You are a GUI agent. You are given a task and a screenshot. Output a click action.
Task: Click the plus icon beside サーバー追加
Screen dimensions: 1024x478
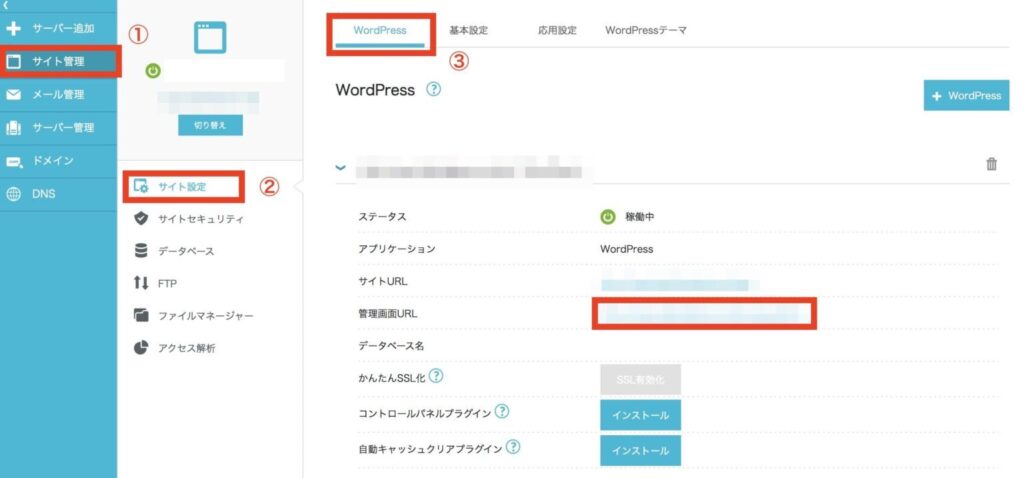[13, 29]
